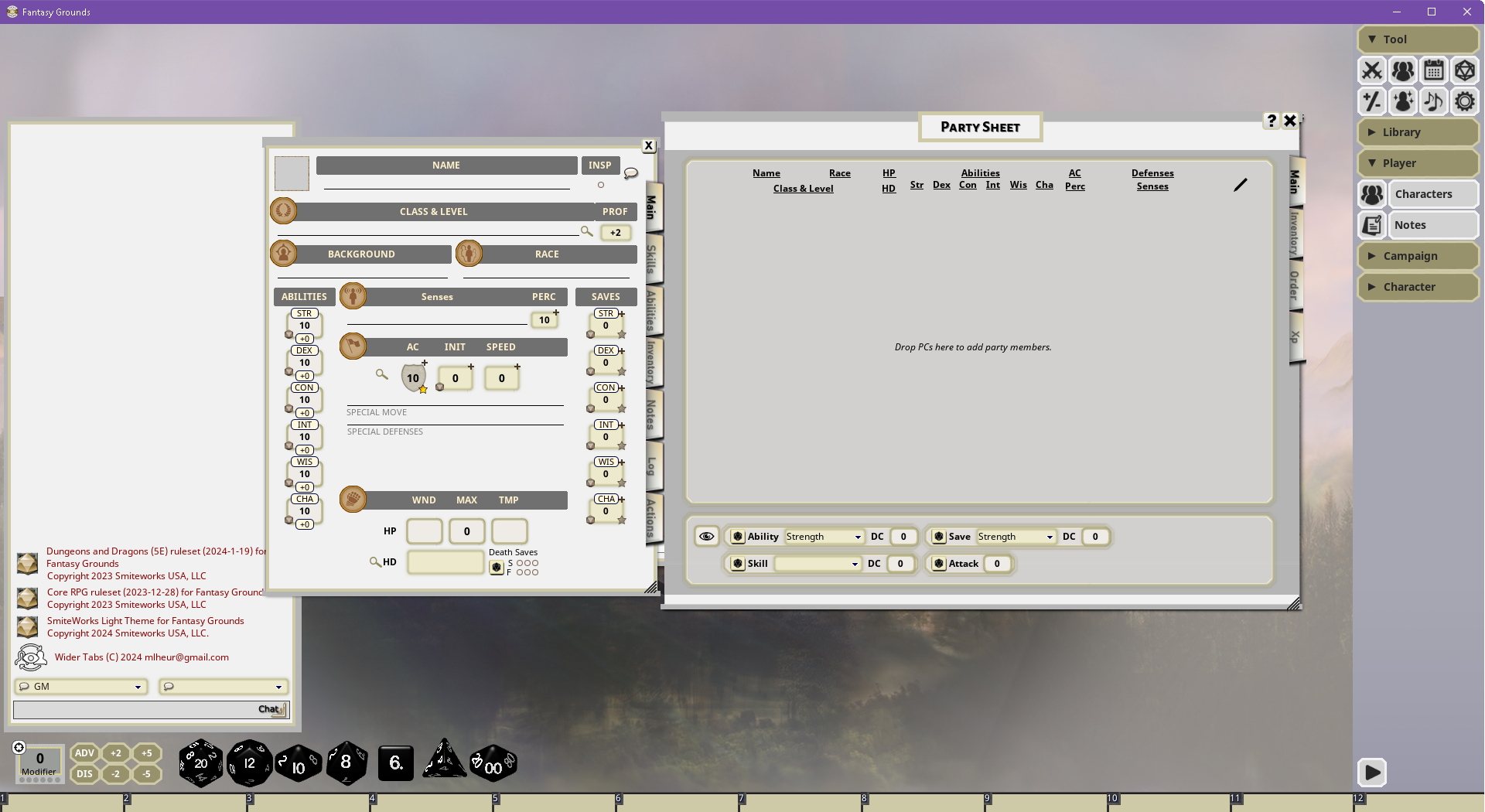The image size is (1485, 812).
Task: Click the play arrow button bottom right
Action: coord(1372,772)
